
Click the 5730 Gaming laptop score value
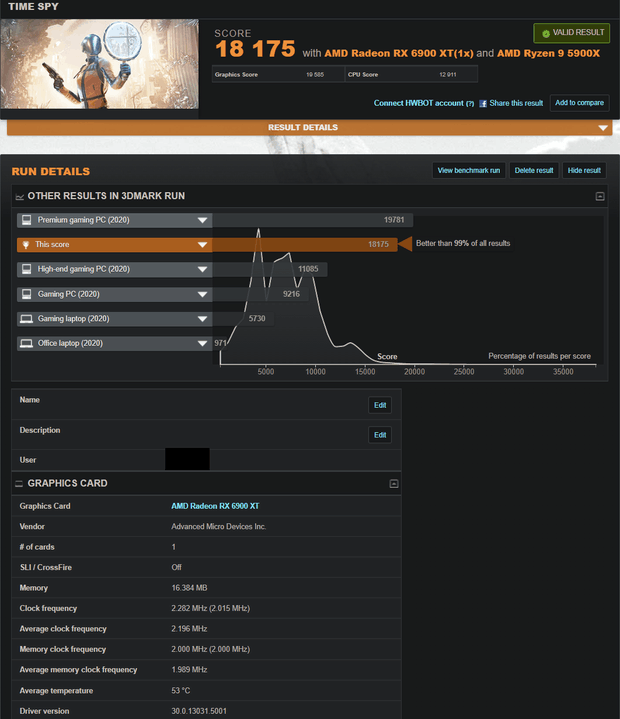point(257,318)
